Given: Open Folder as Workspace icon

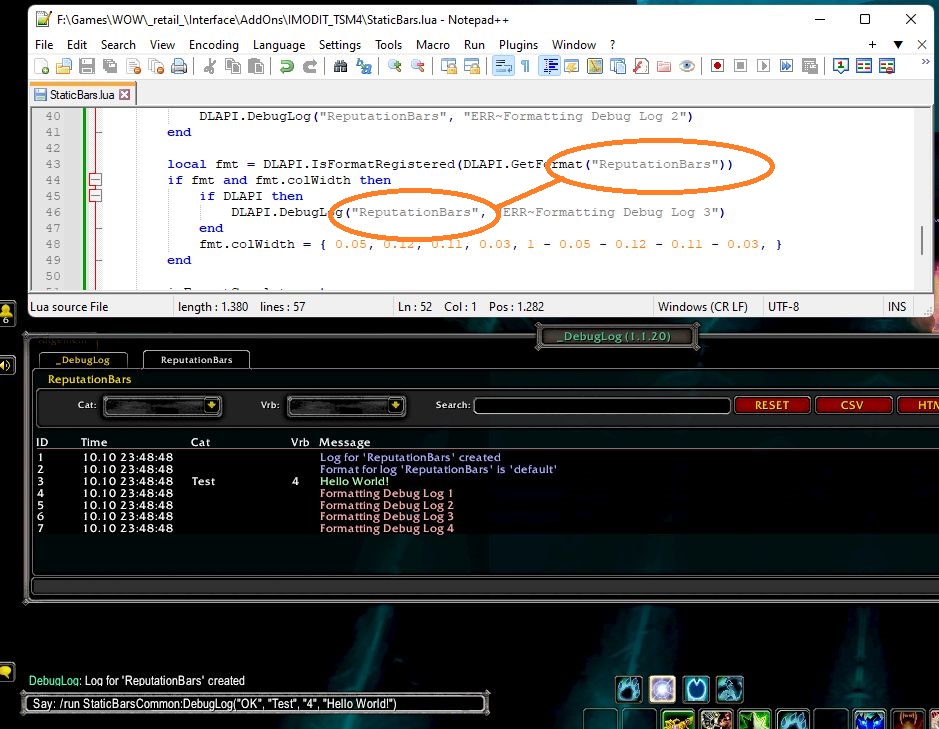Looking at the screenshot, I should click(x=664, y=66).
